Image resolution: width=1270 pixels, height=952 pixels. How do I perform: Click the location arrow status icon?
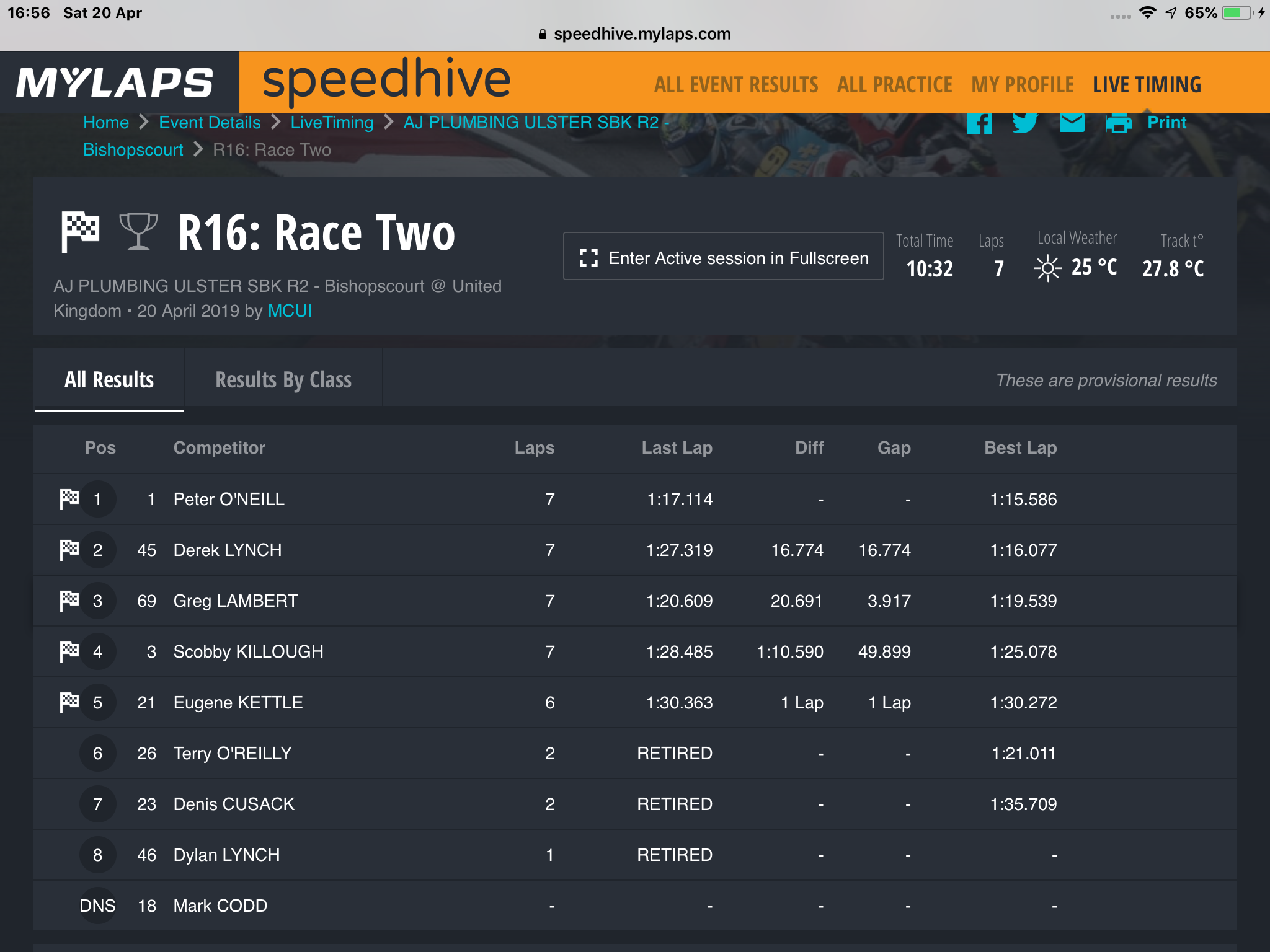[1171, 12]
